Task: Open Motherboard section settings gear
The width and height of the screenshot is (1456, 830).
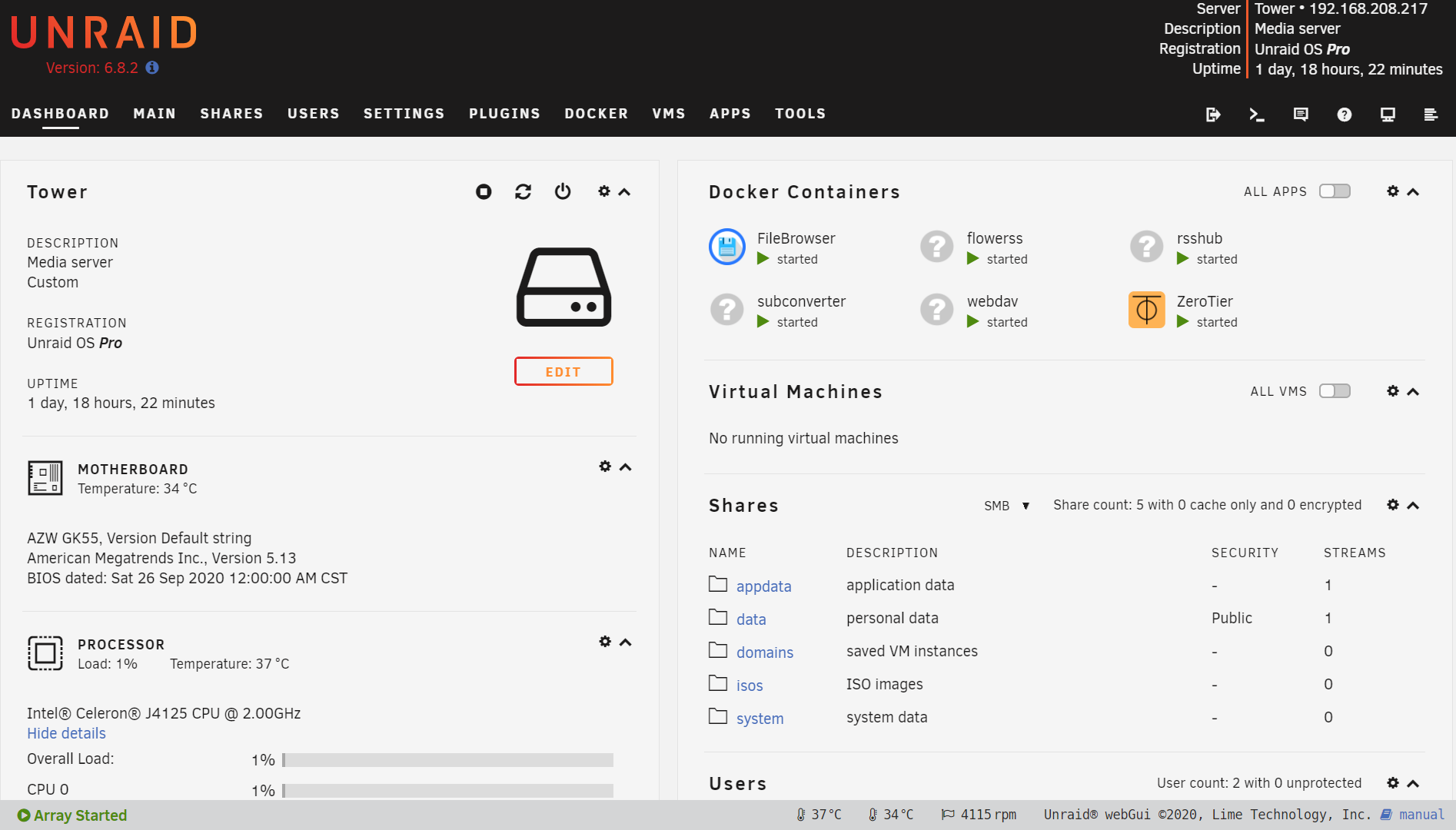Action: point(605,466)
